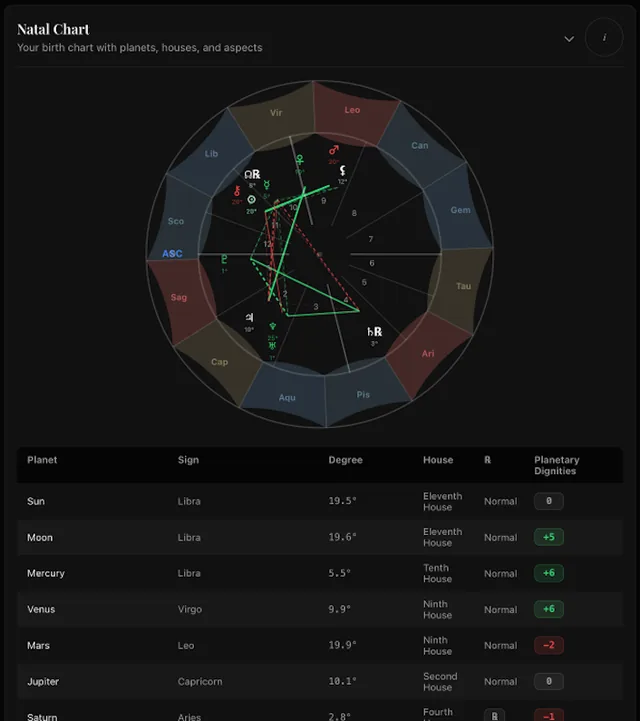The height and width of the screenshot is (721, 640).
Task: Sort by the House column header
Action: [x=438, y=460]
